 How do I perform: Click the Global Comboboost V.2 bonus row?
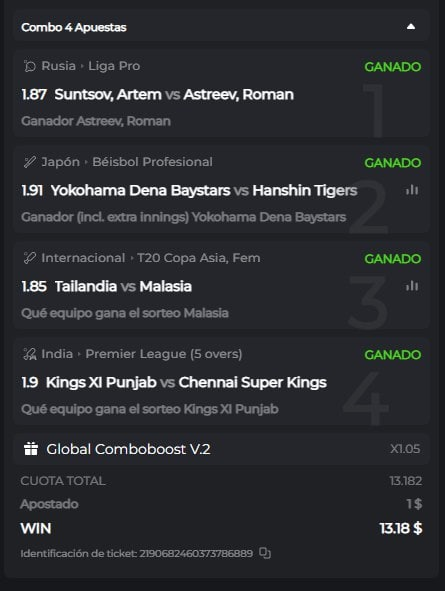222,449
